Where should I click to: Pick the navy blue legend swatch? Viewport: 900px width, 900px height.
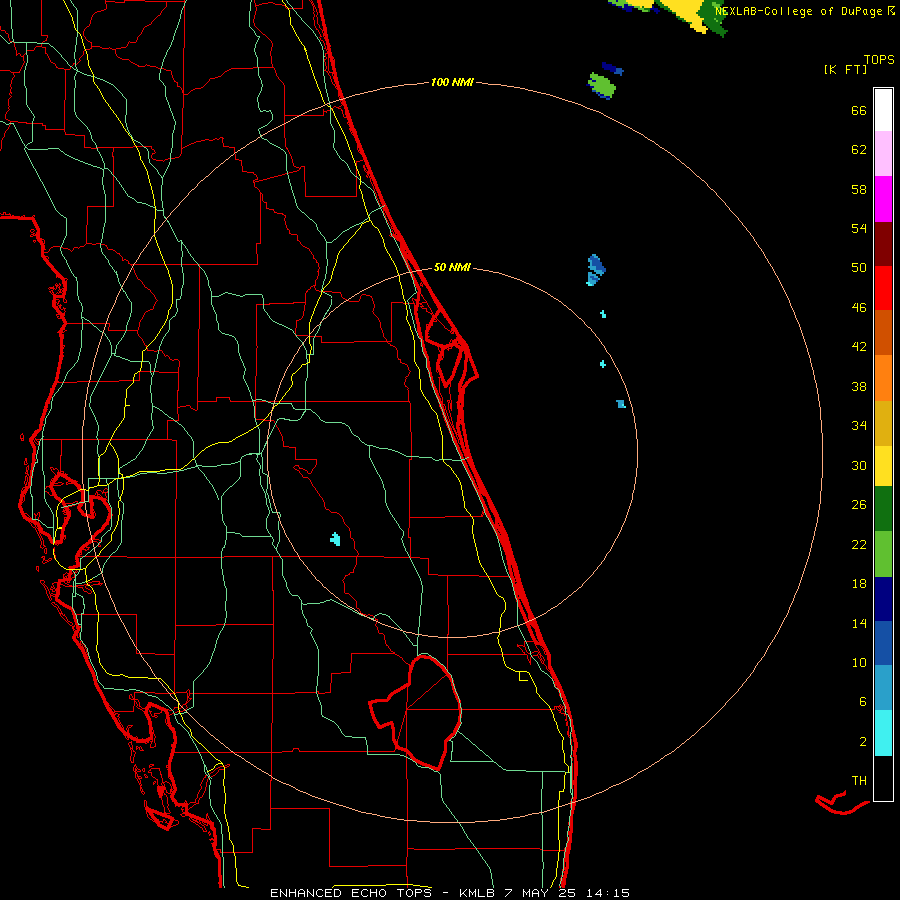pyautogui.click(x=883, y=599)
